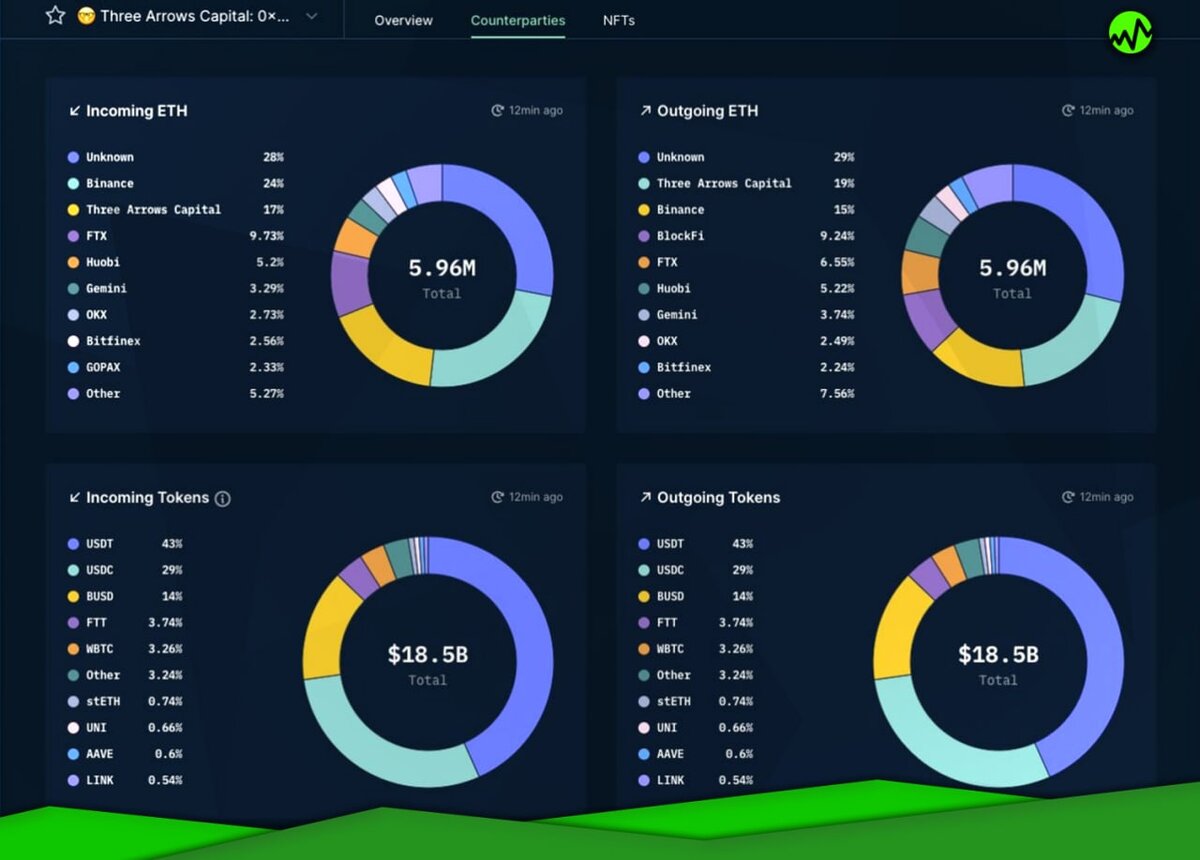
Task: Select FTT in Incoming Tokens list
Action: click(x=125, y=622)
